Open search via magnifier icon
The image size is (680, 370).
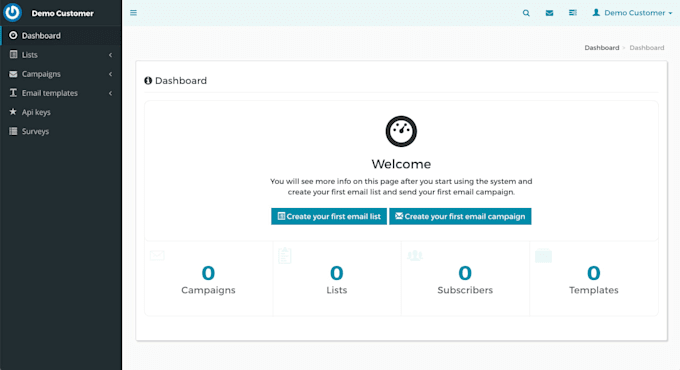pos(526,13)
